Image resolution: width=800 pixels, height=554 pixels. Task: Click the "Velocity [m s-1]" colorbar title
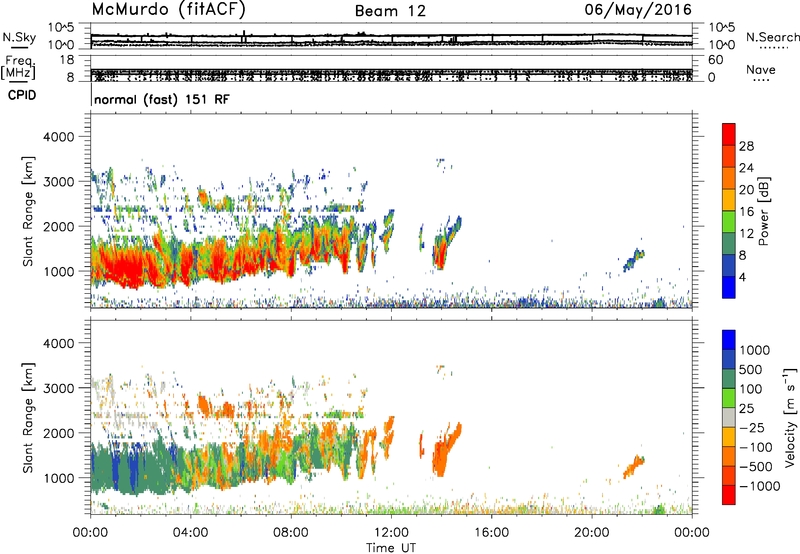click(790, 417)
